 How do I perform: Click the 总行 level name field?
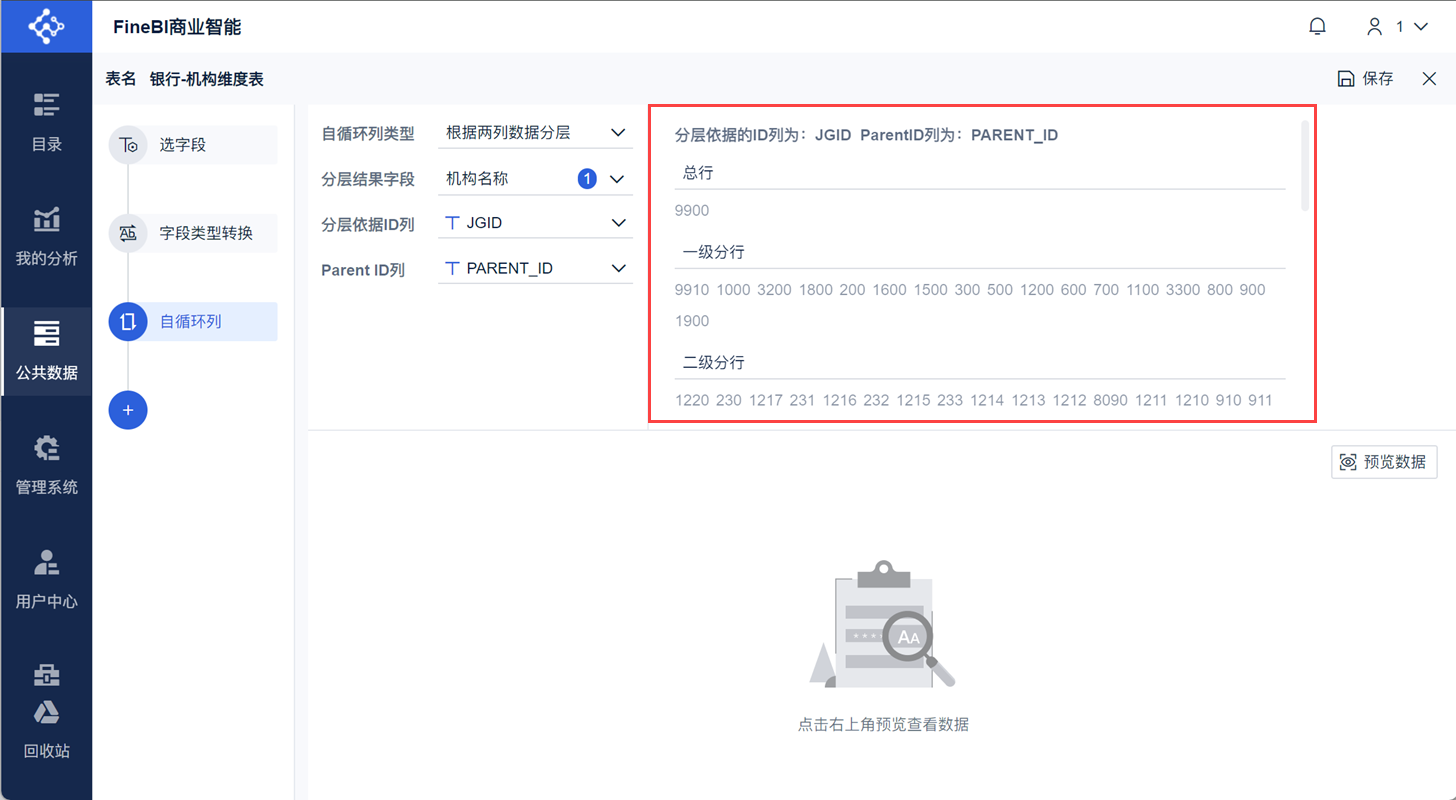point(980,173)
